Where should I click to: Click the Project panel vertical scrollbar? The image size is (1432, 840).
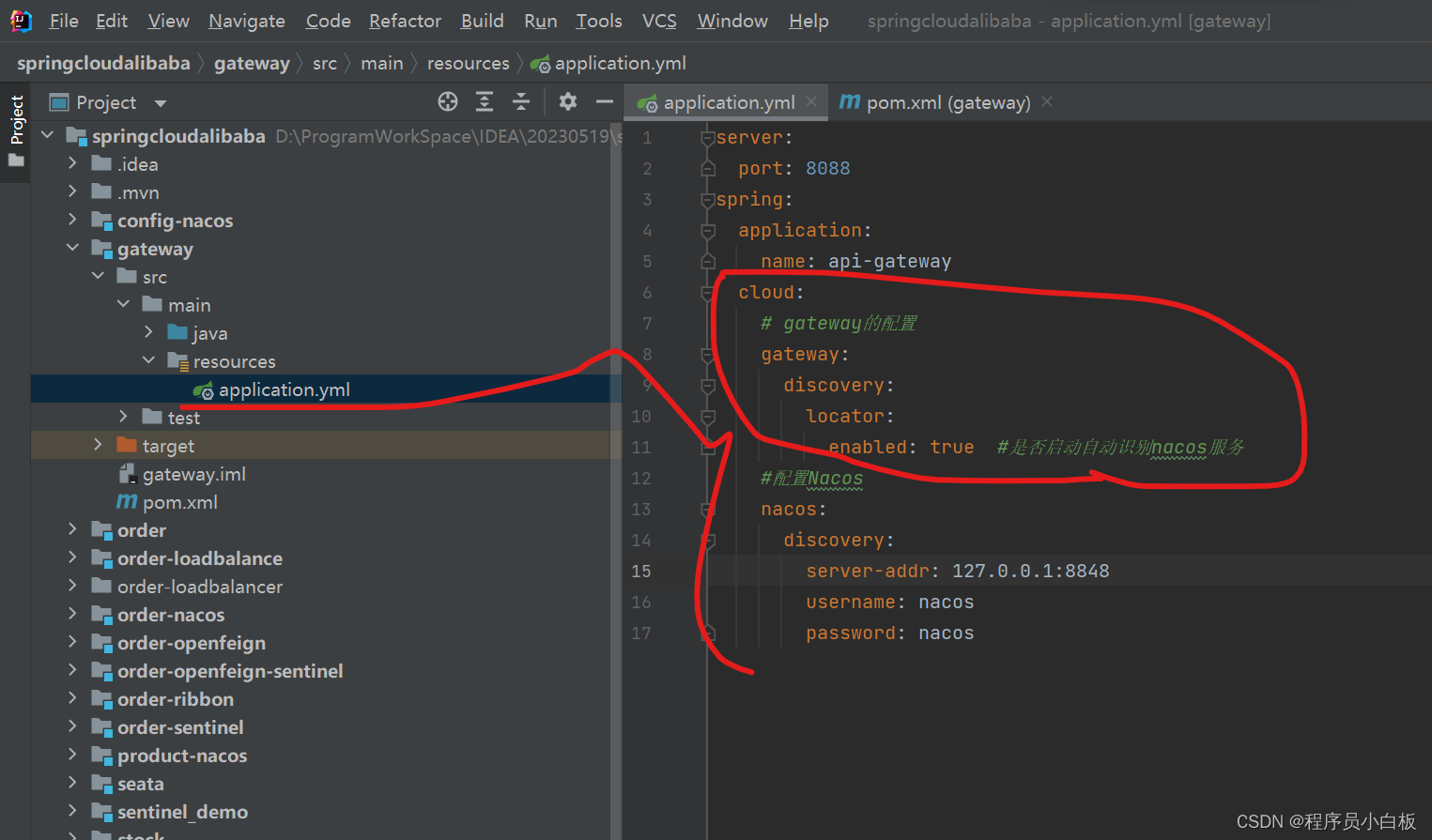pyautogui.click(x=616, y=479)
